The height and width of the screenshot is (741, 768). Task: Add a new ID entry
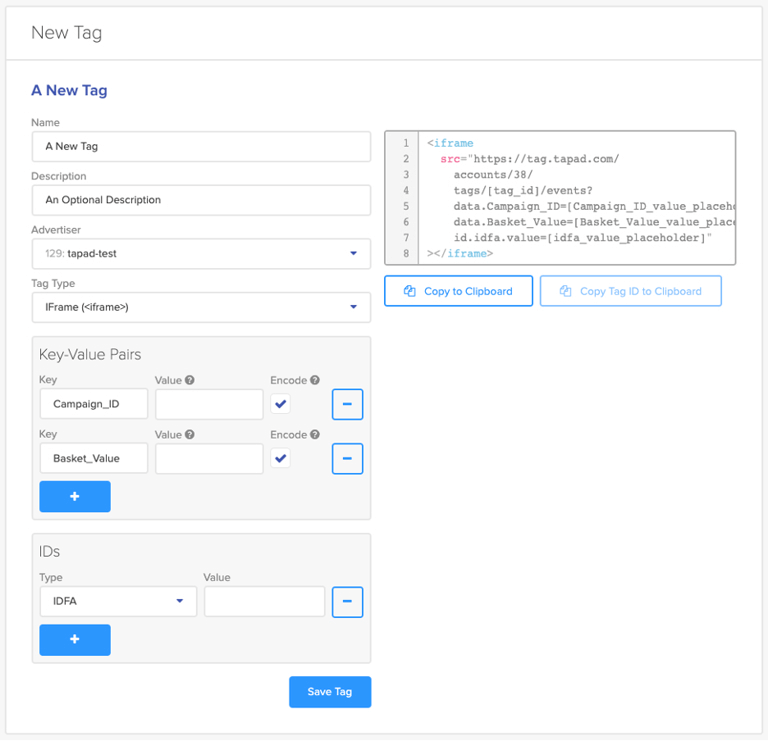[75, 640]
